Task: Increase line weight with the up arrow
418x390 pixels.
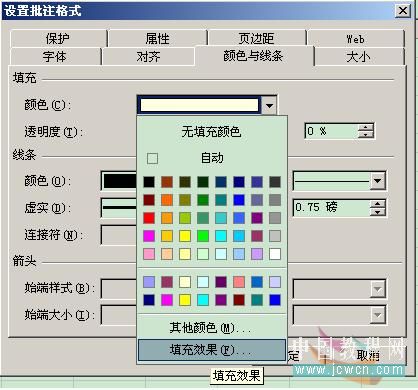Action: click(x=378, y=204)
